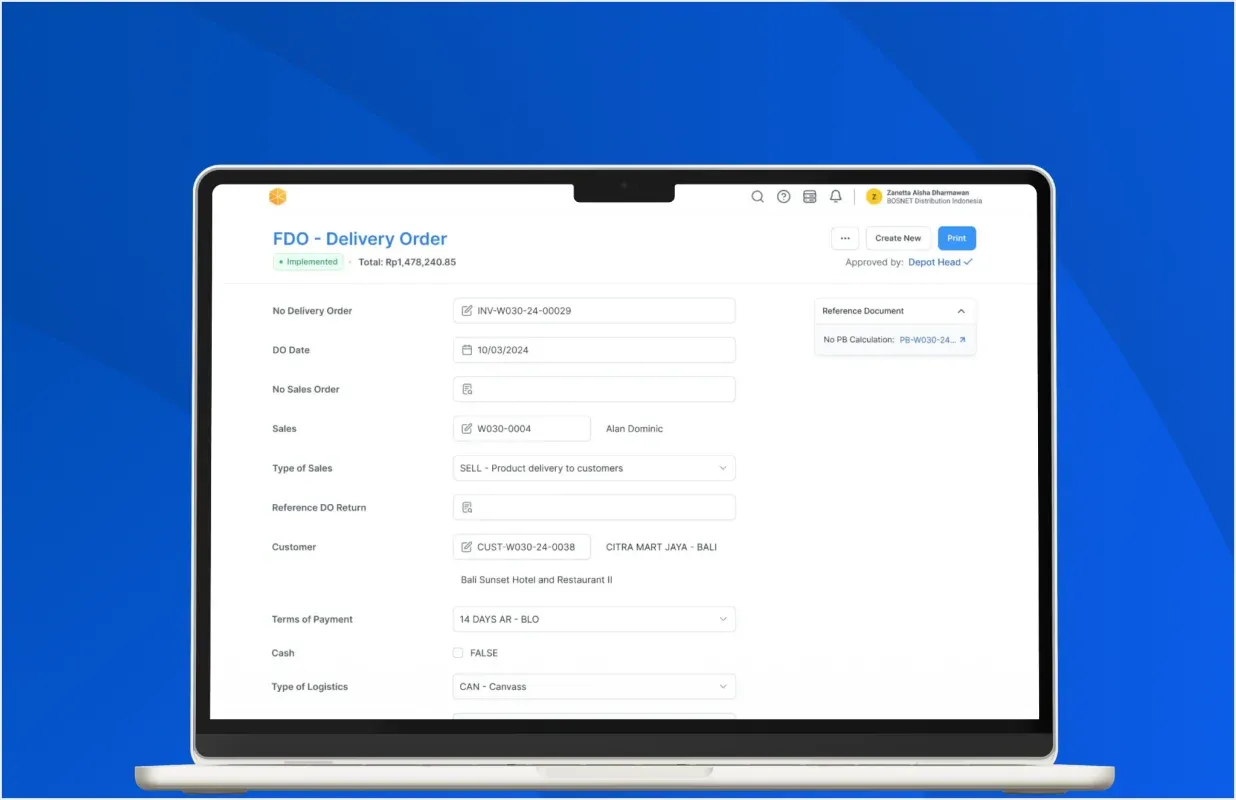The image size is (1236, 800).
Task: Open Terms of Payment dropdown
Action: click(594, 619)
